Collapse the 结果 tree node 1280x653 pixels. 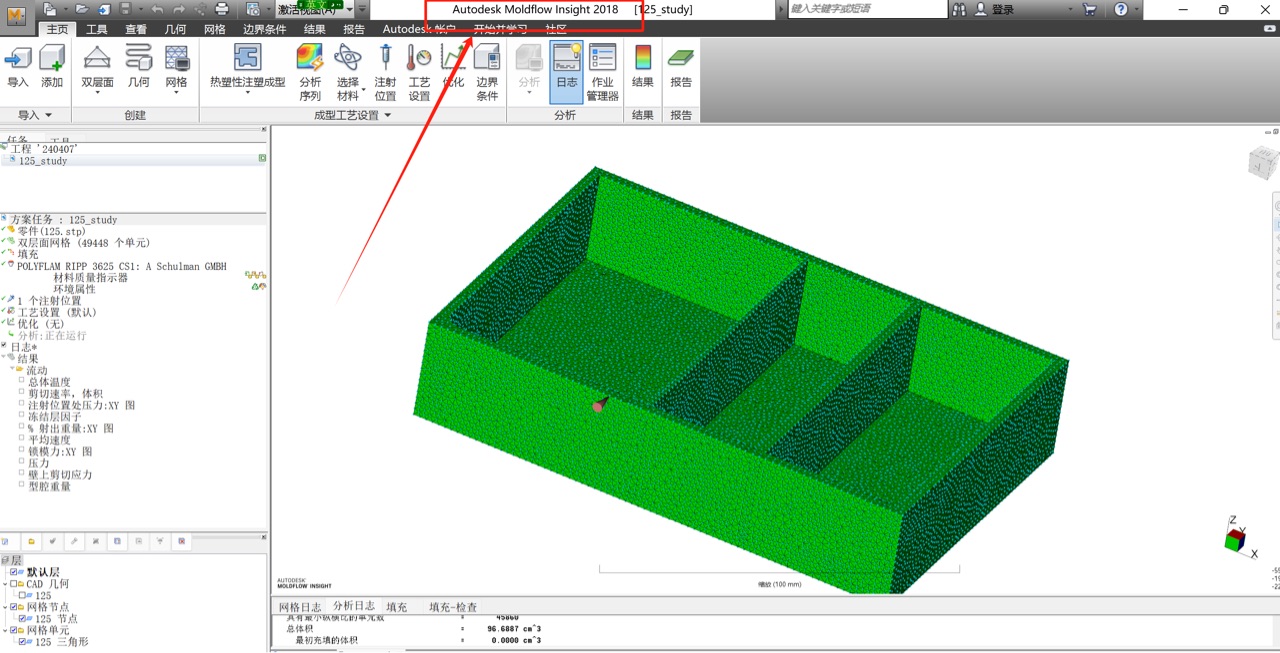5,358
